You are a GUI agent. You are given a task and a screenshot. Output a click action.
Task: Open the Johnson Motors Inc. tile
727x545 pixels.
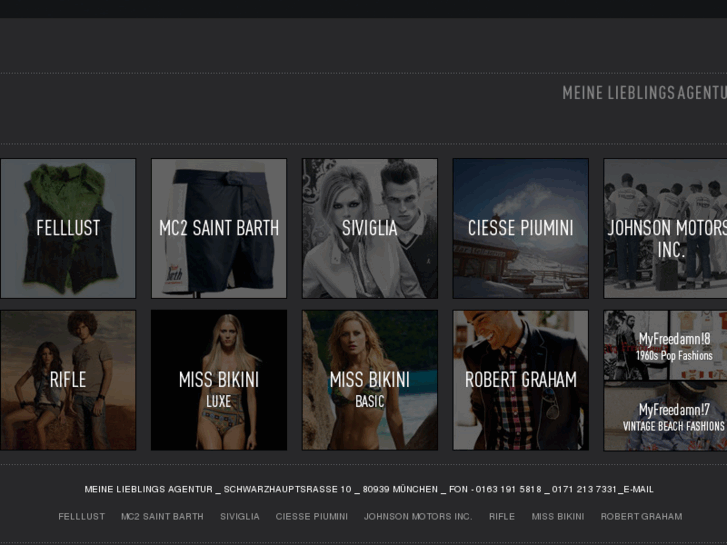665,228
